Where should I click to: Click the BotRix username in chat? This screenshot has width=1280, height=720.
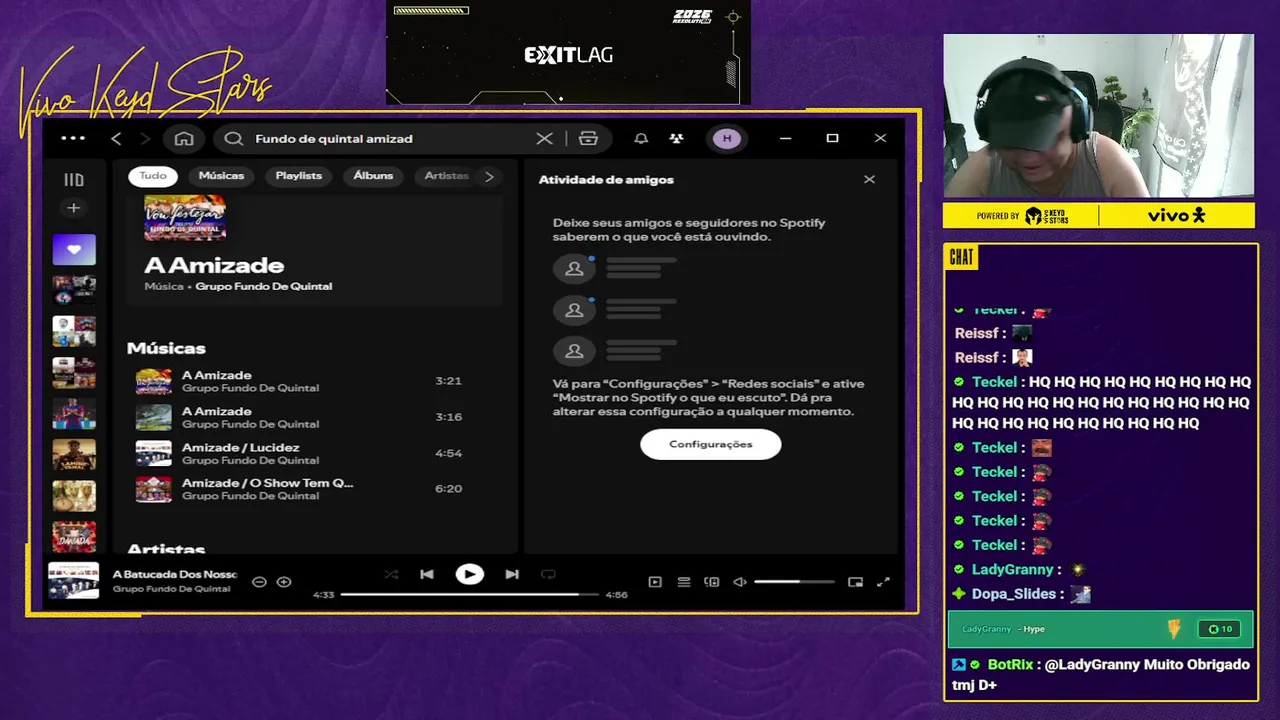coord(1010,664)
